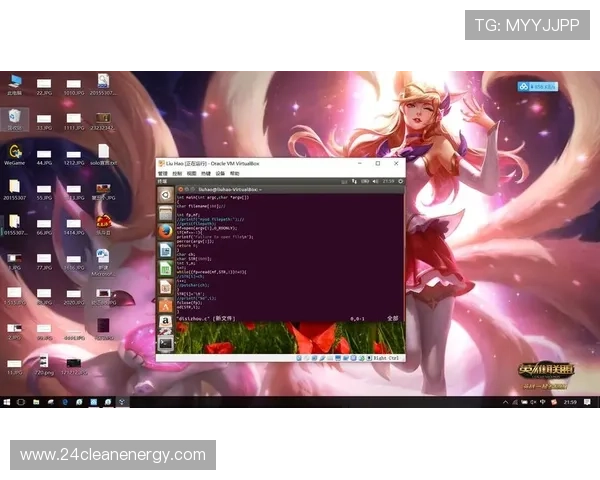Select the 此电脑 desktop icon
This screenshot has width=600, height=480.
tap(14, 83)
